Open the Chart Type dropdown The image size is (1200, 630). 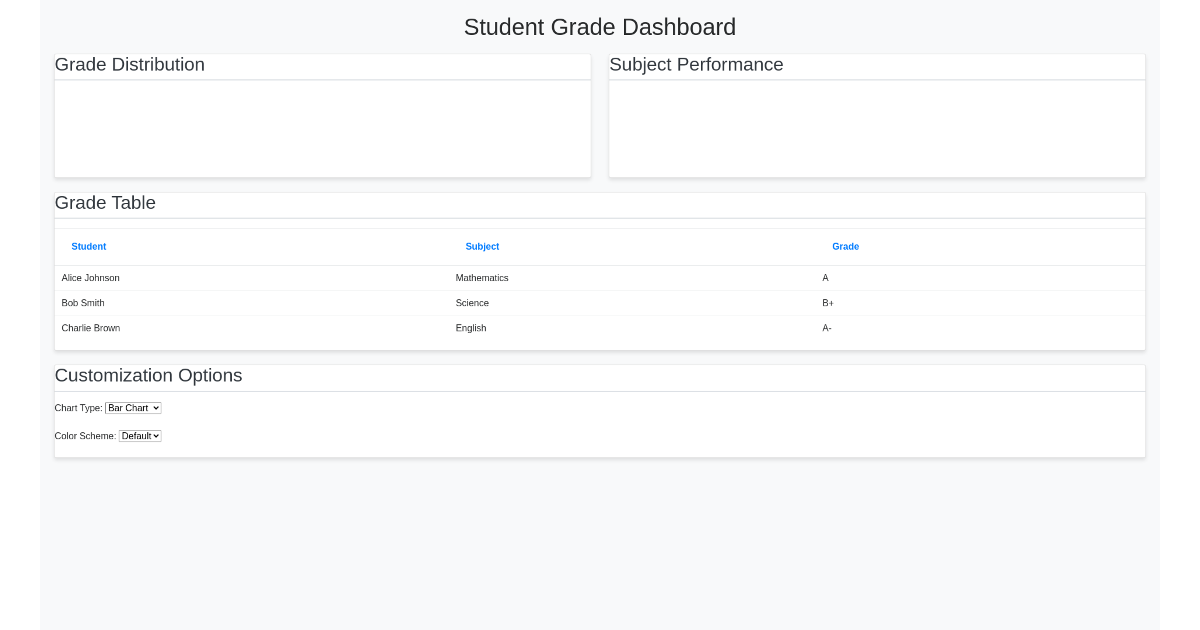pyautogui.click(x=133, y=407)
